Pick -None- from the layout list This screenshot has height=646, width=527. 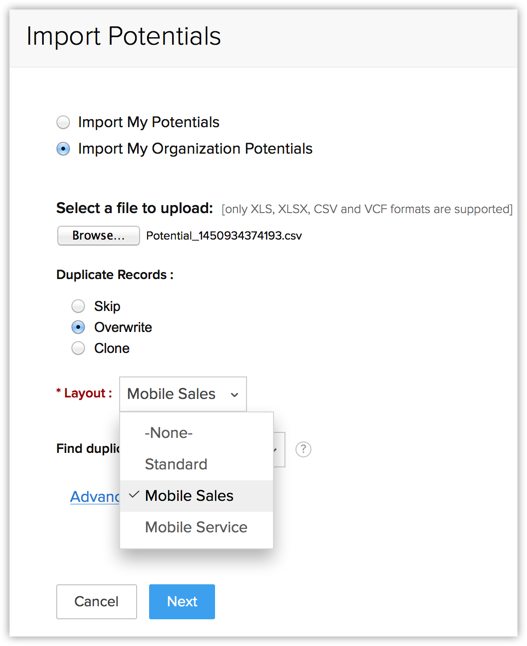coord(197,433)
